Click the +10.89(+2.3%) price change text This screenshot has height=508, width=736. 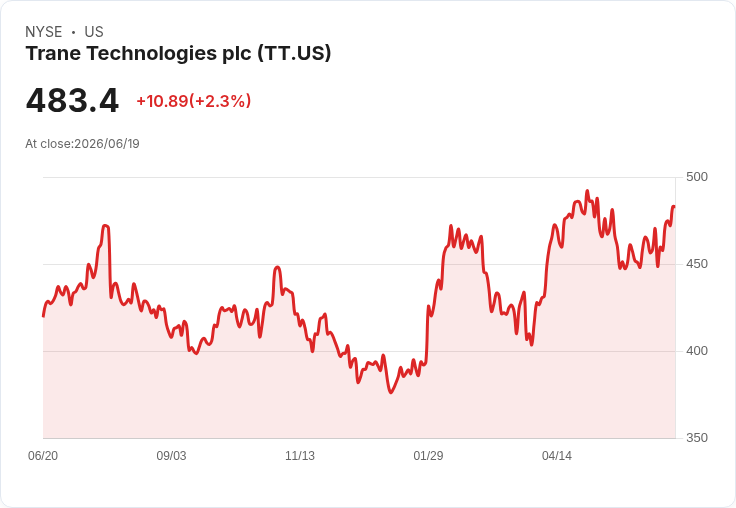click(x=193, y=101)
